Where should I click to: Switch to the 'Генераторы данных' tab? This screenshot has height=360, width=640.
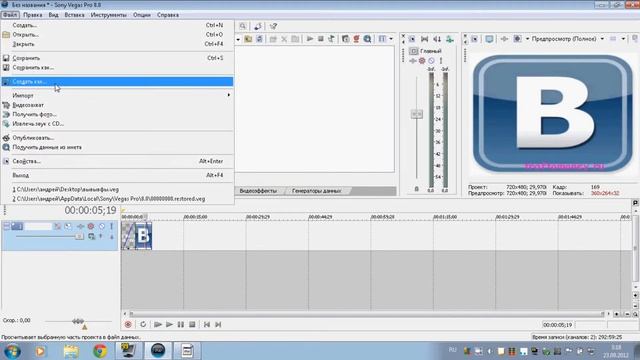click(x=317, y=191)
